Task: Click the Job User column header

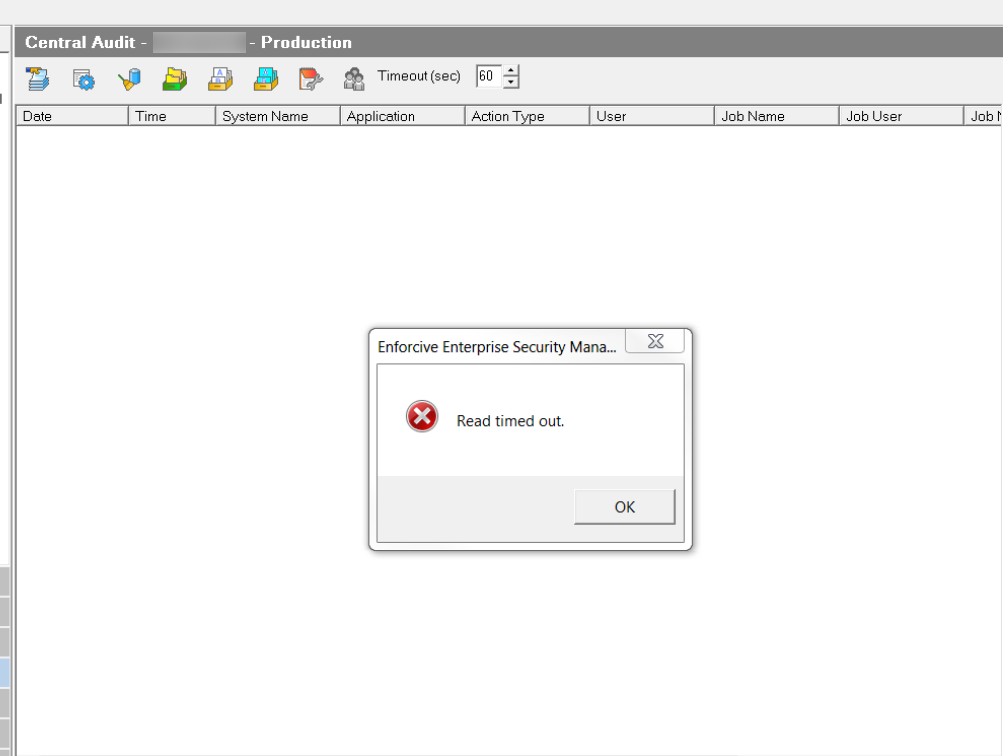Action: pos(901,116)
